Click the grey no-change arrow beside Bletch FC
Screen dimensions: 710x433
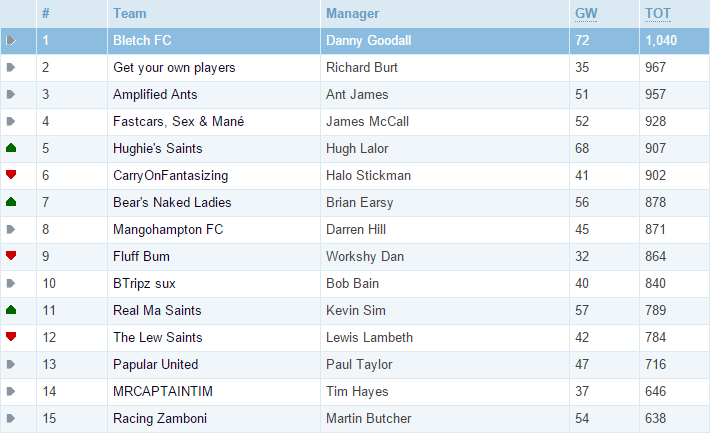pyautogui.click(x=11, y=41)
